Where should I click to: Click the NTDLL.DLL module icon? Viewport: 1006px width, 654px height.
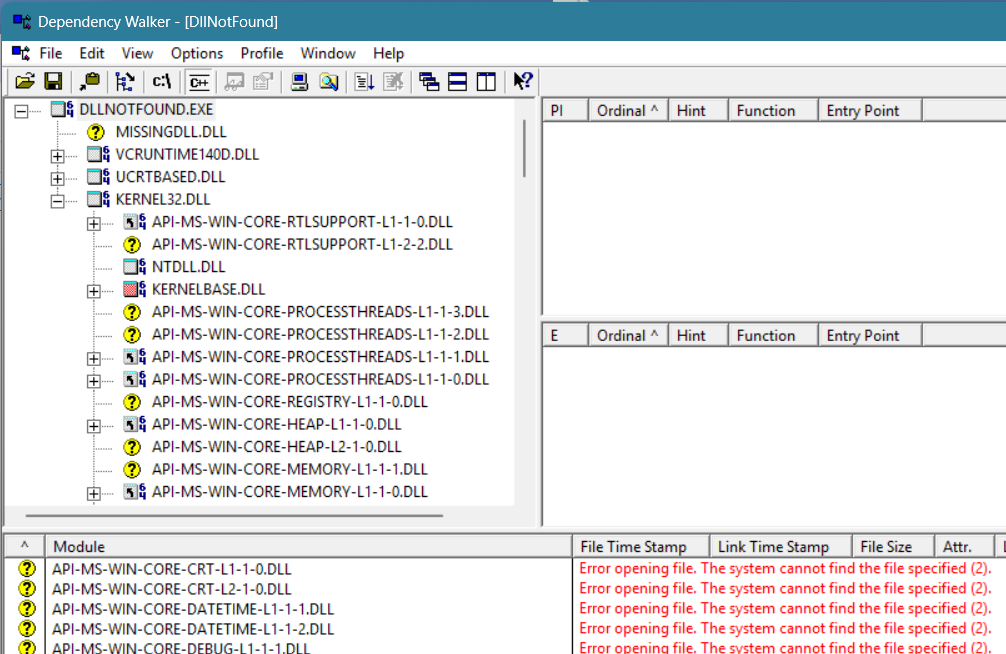(x=134, y=266)
